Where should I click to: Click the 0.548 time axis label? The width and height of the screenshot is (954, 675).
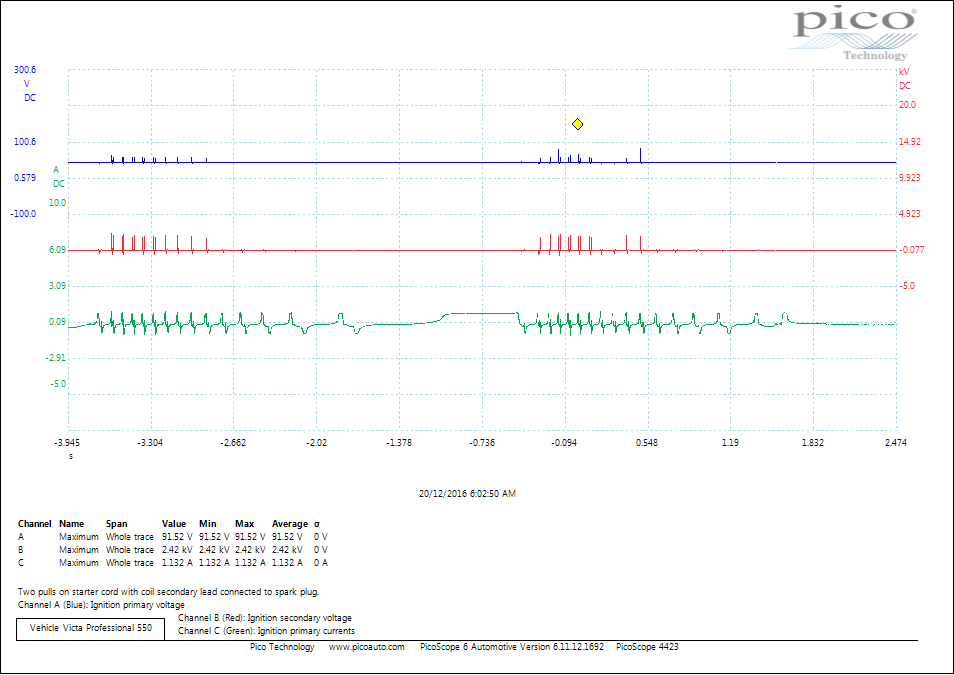coord(647,442)
